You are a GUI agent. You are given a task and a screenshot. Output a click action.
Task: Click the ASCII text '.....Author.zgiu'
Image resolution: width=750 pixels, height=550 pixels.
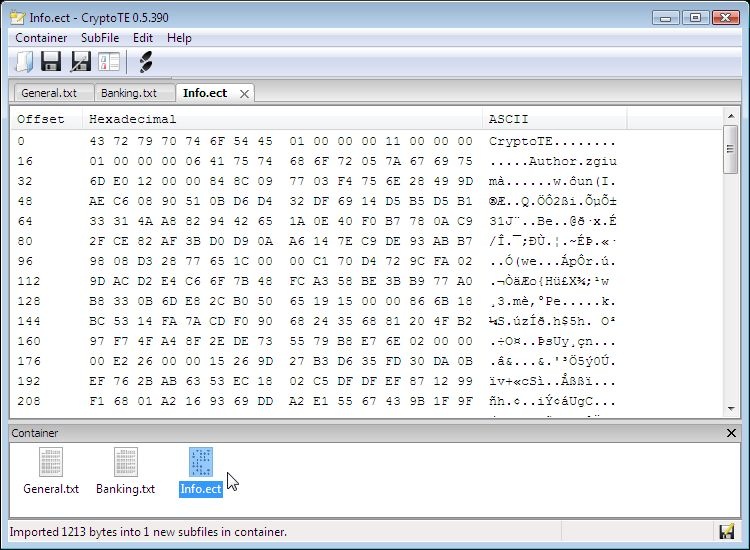pyautogui.click(x=552, y=162)
